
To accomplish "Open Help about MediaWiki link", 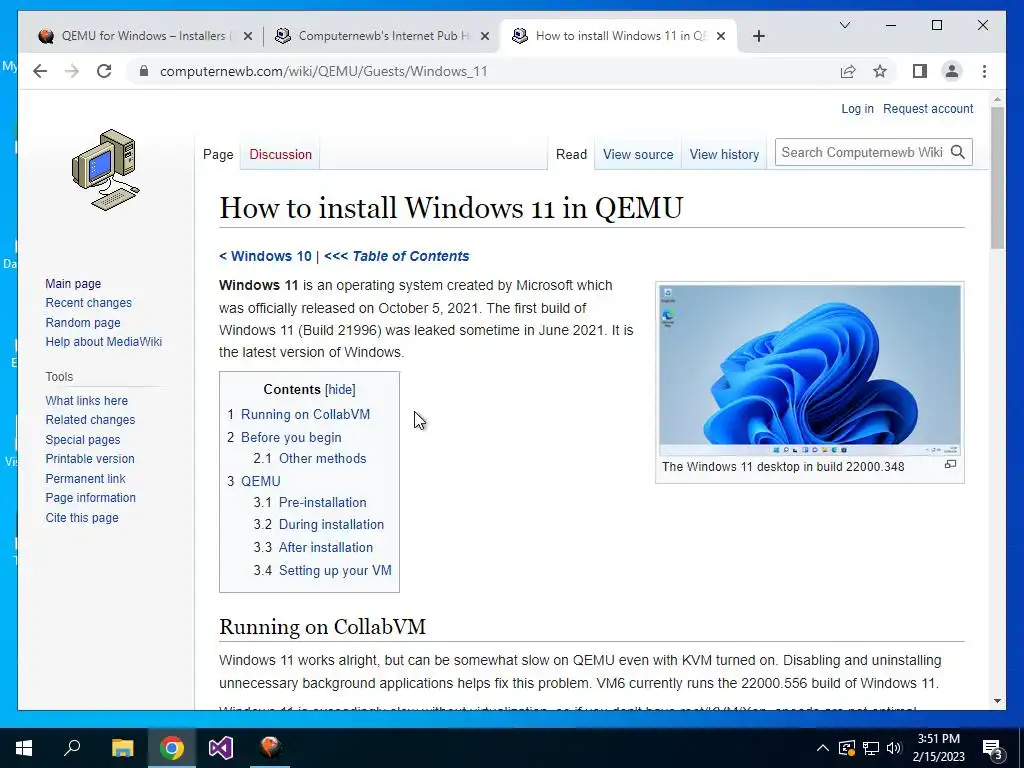I will [x=103, y=342].
